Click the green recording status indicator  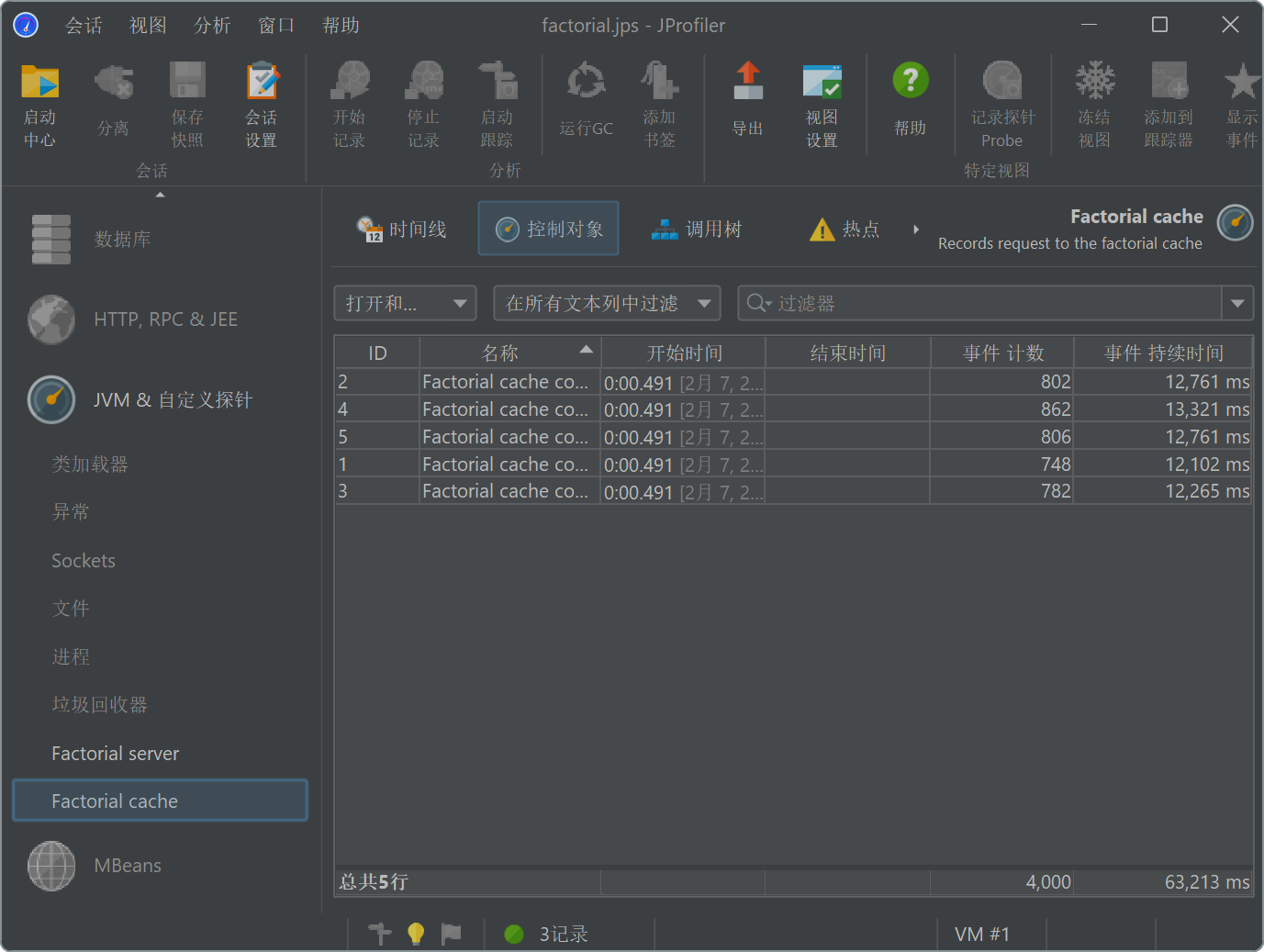514,934
